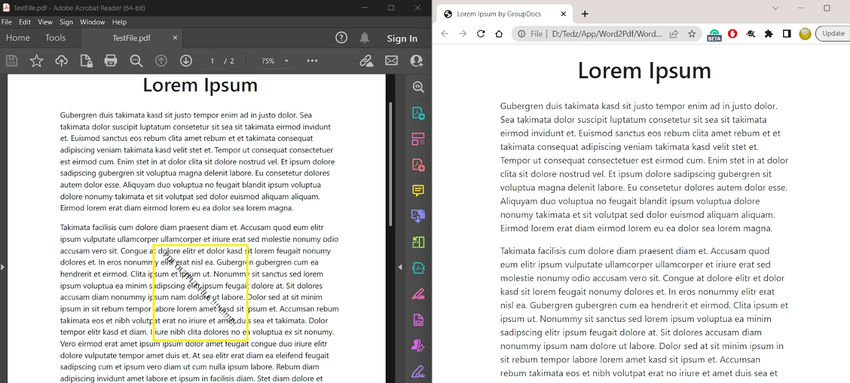Open the Edit menu in Acrobat
Screen dimensions: 850x383
(x=25, y=22)
